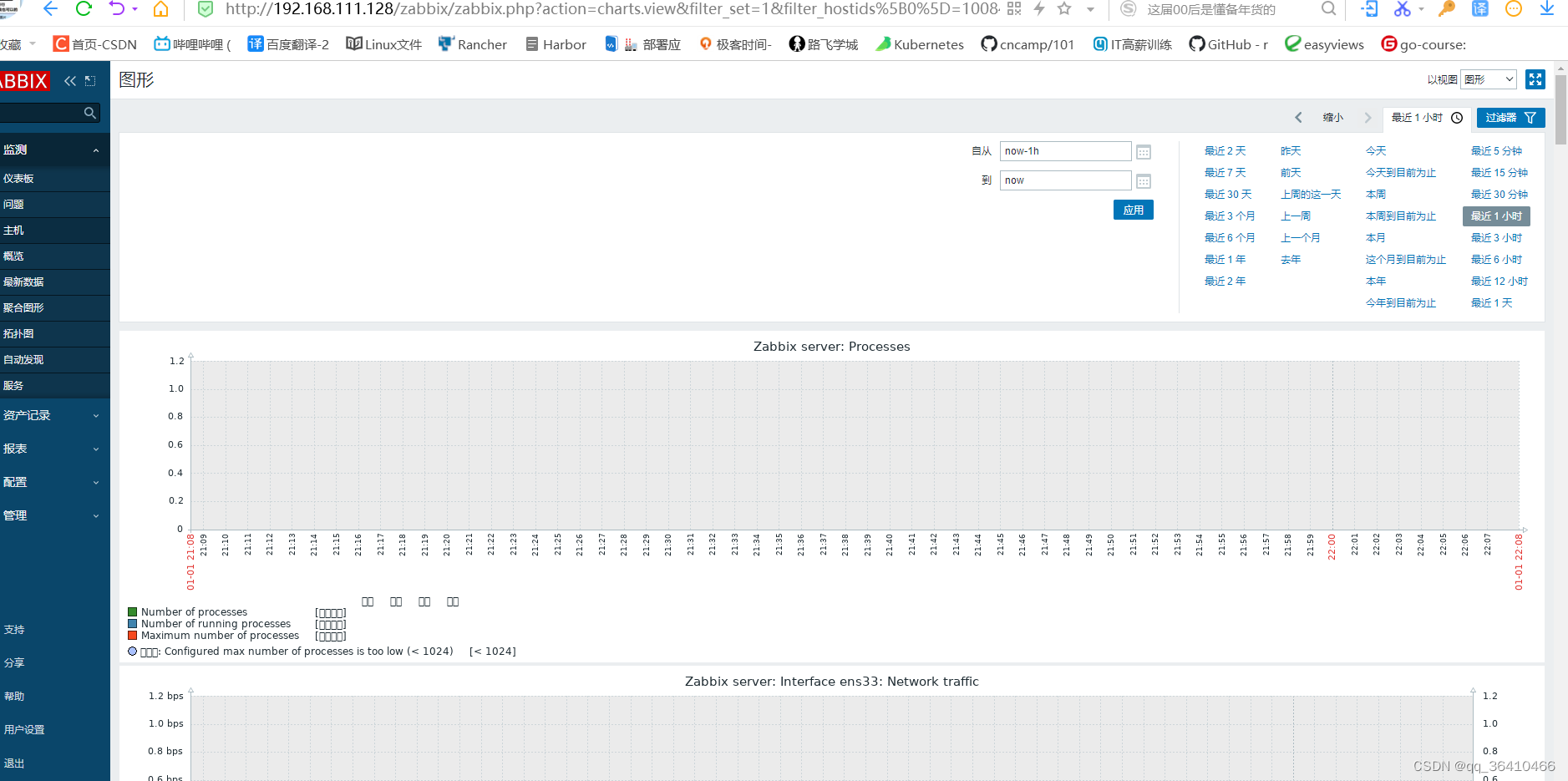Bookmark page with the star icon

point(1064,9)
